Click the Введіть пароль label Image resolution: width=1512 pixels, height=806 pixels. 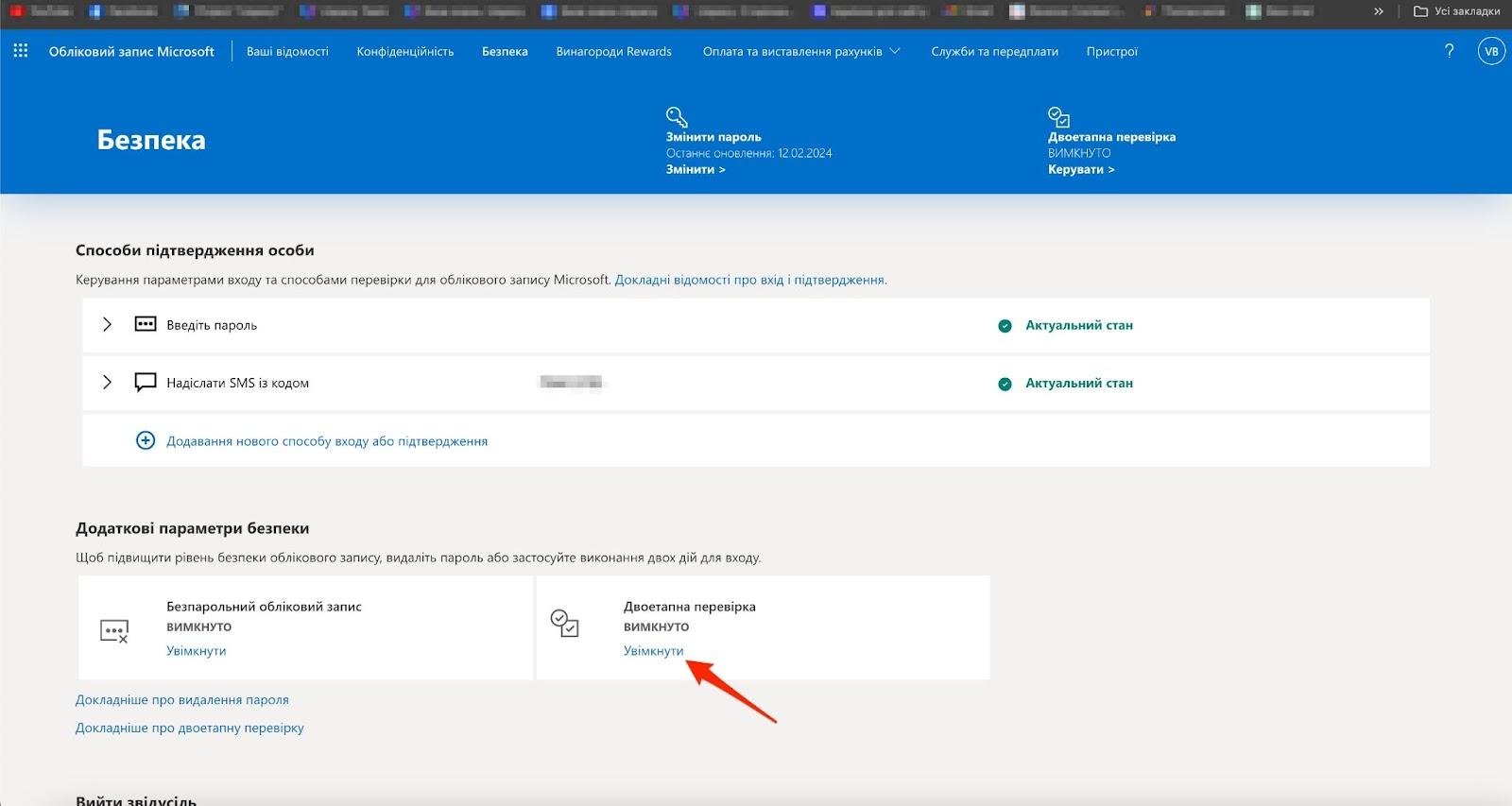pos(212,325)
